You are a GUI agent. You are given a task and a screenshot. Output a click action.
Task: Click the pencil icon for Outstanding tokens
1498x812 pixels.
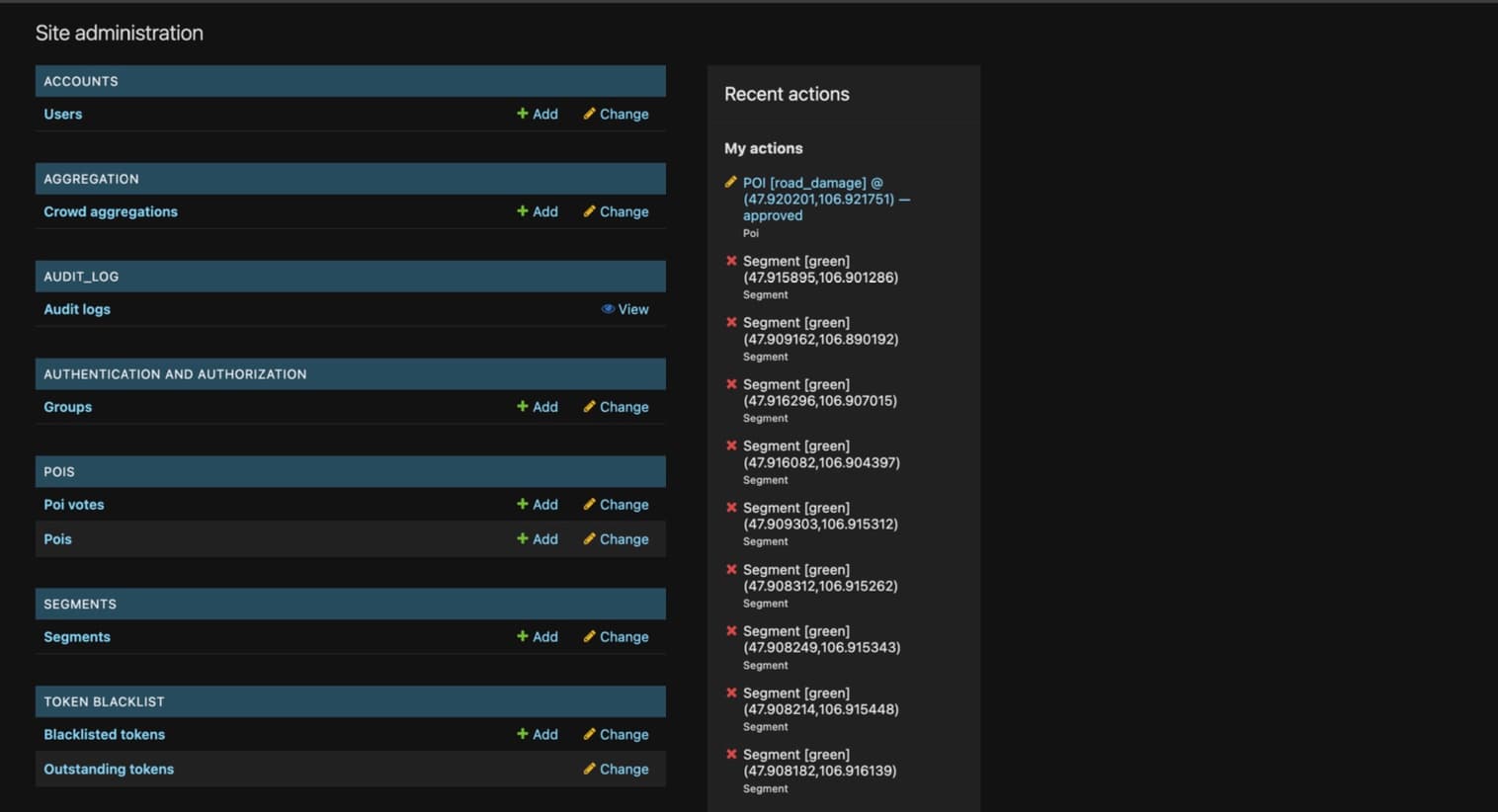pyautogui.click(x=589, y=769)
